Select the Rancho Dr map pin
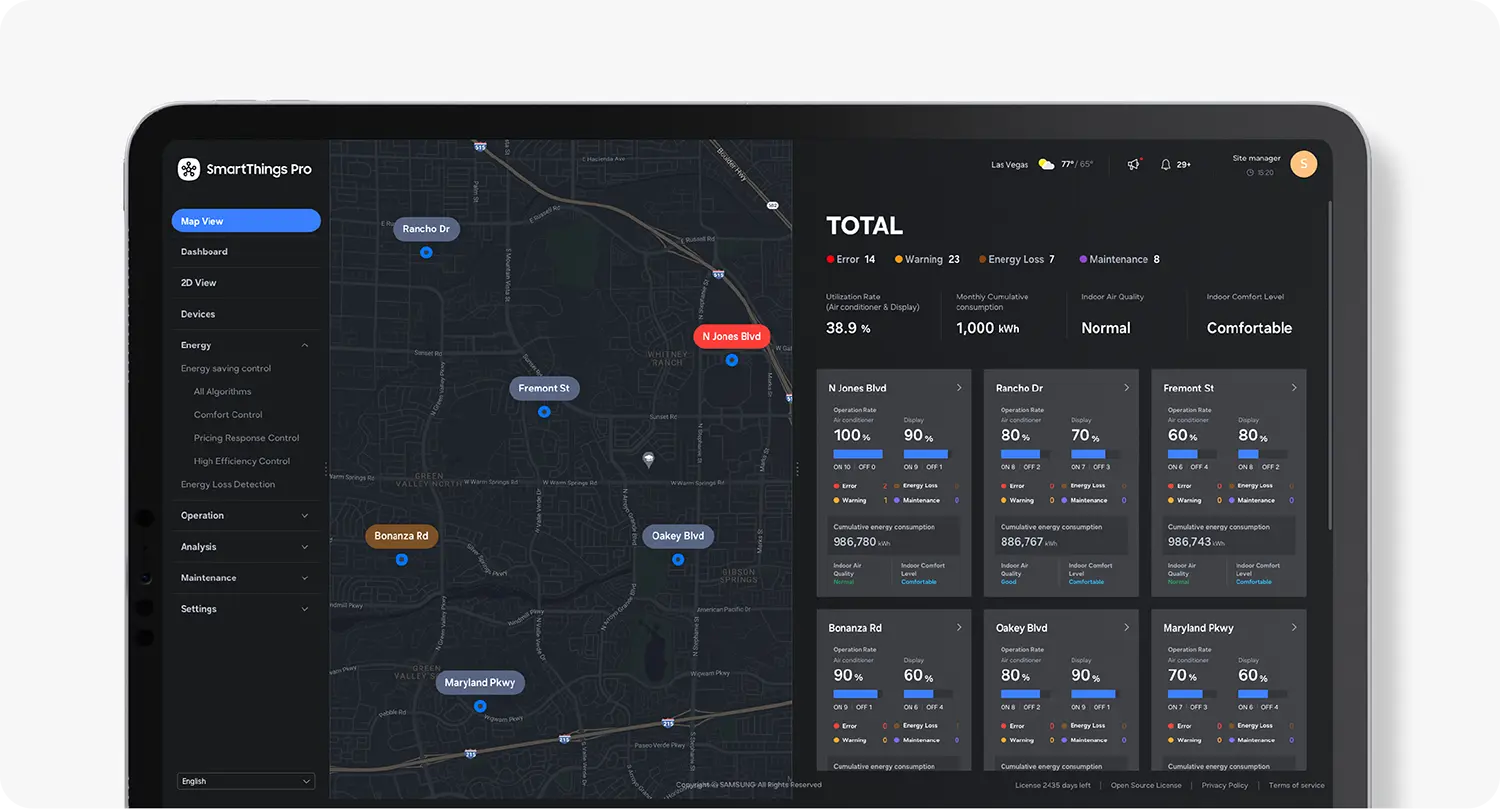 pyautogui.click(x=426, y=252)
